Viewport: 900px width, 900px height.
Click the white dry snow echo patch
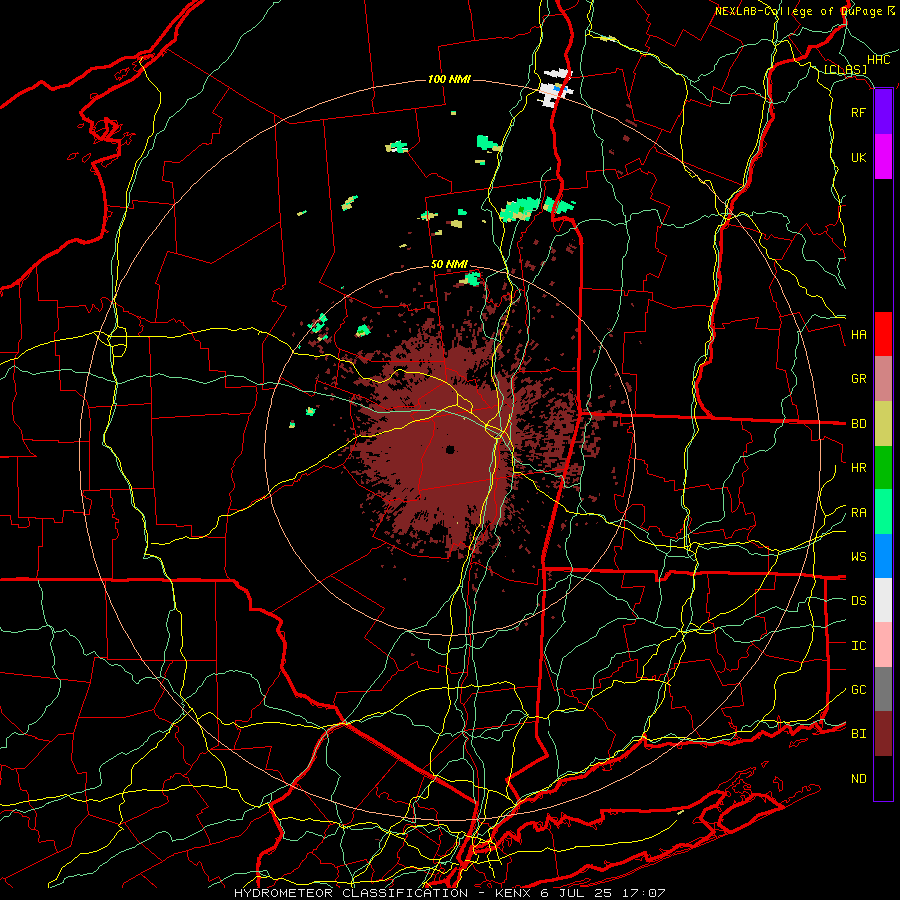556,88
